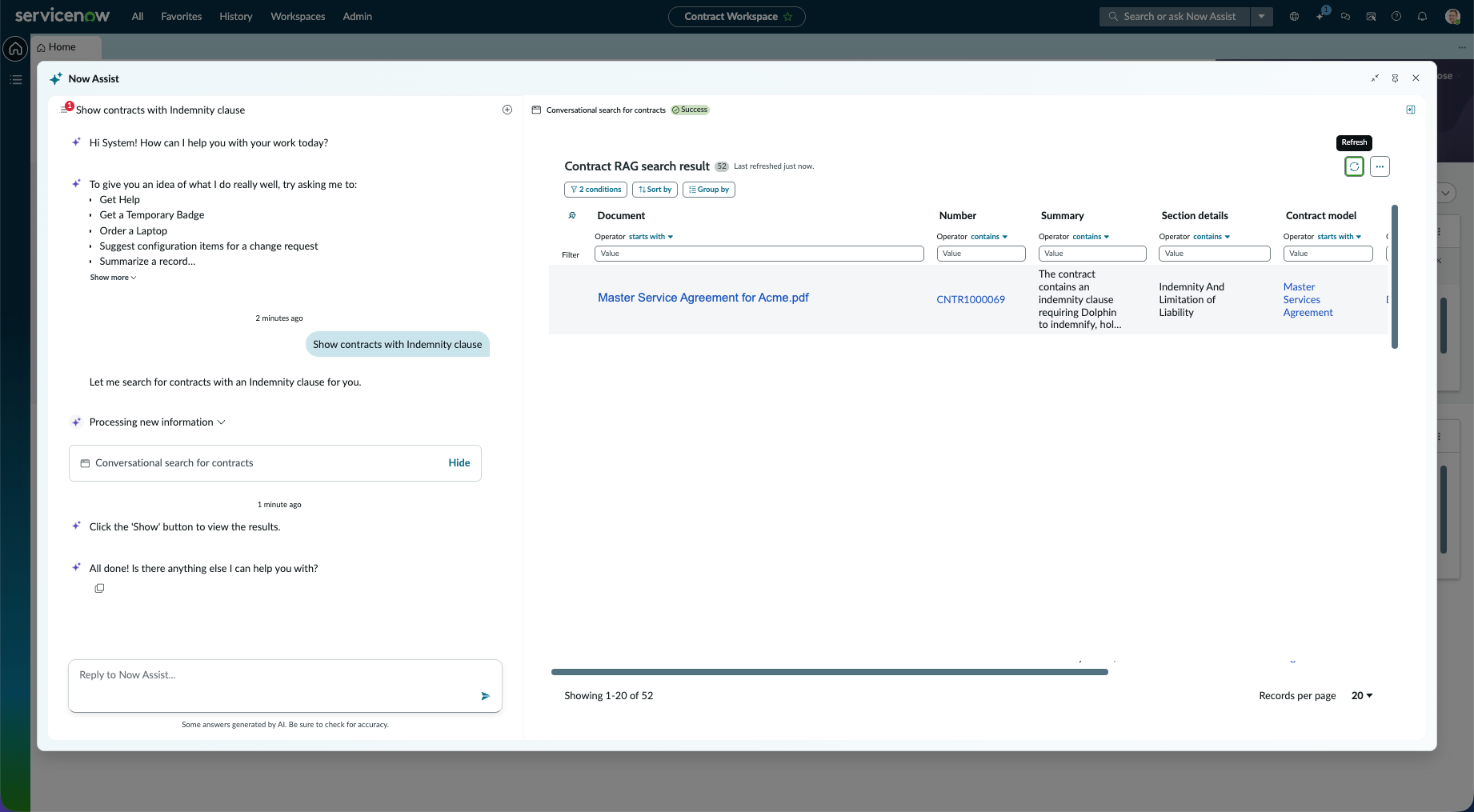1474x812 pixels.
Task: Change the Summary operator 'contains'
Action: (x=1091, y=237)
